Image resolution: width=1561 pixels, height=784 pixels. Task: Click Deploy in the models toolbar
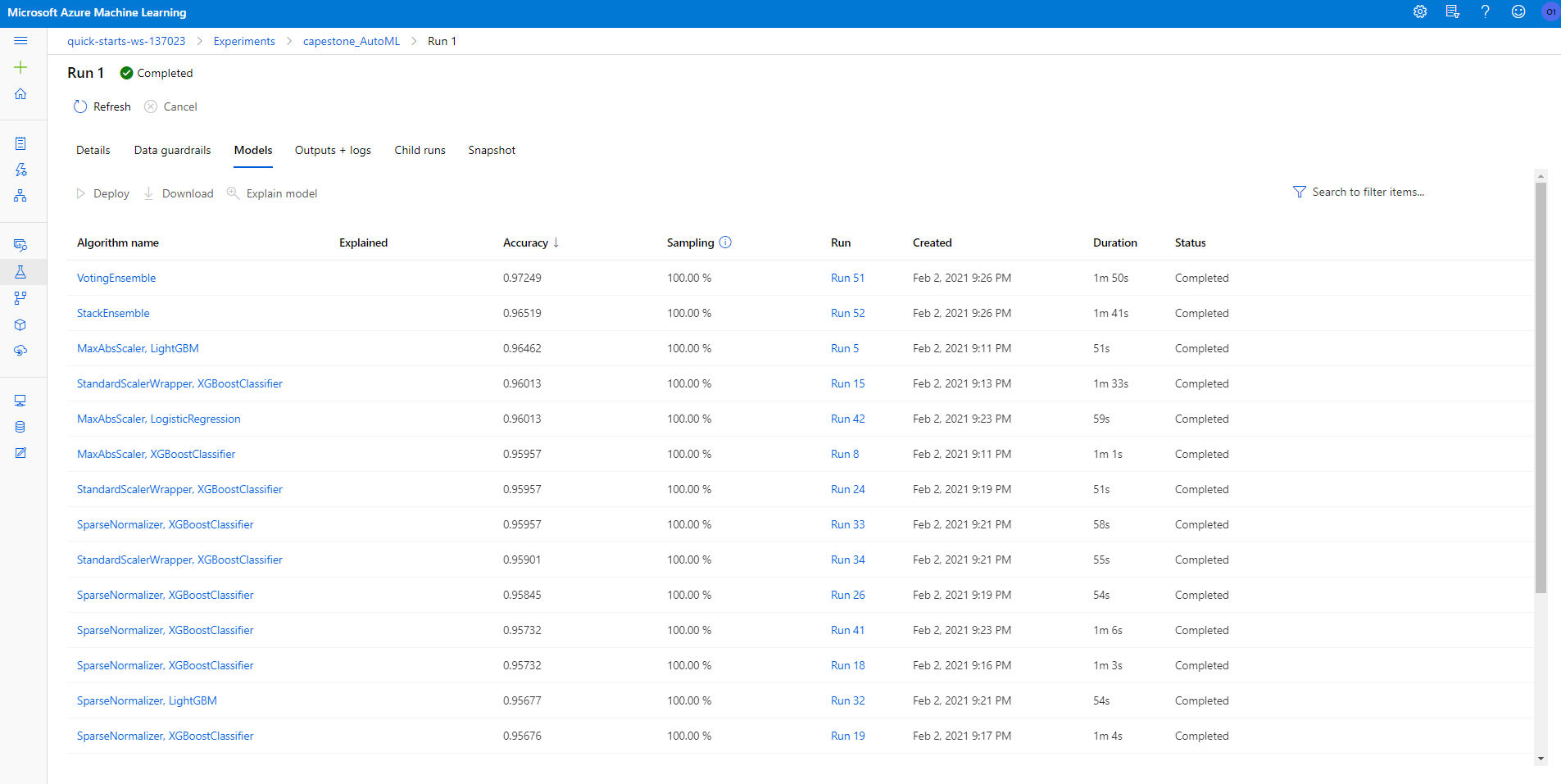point(103,193)
